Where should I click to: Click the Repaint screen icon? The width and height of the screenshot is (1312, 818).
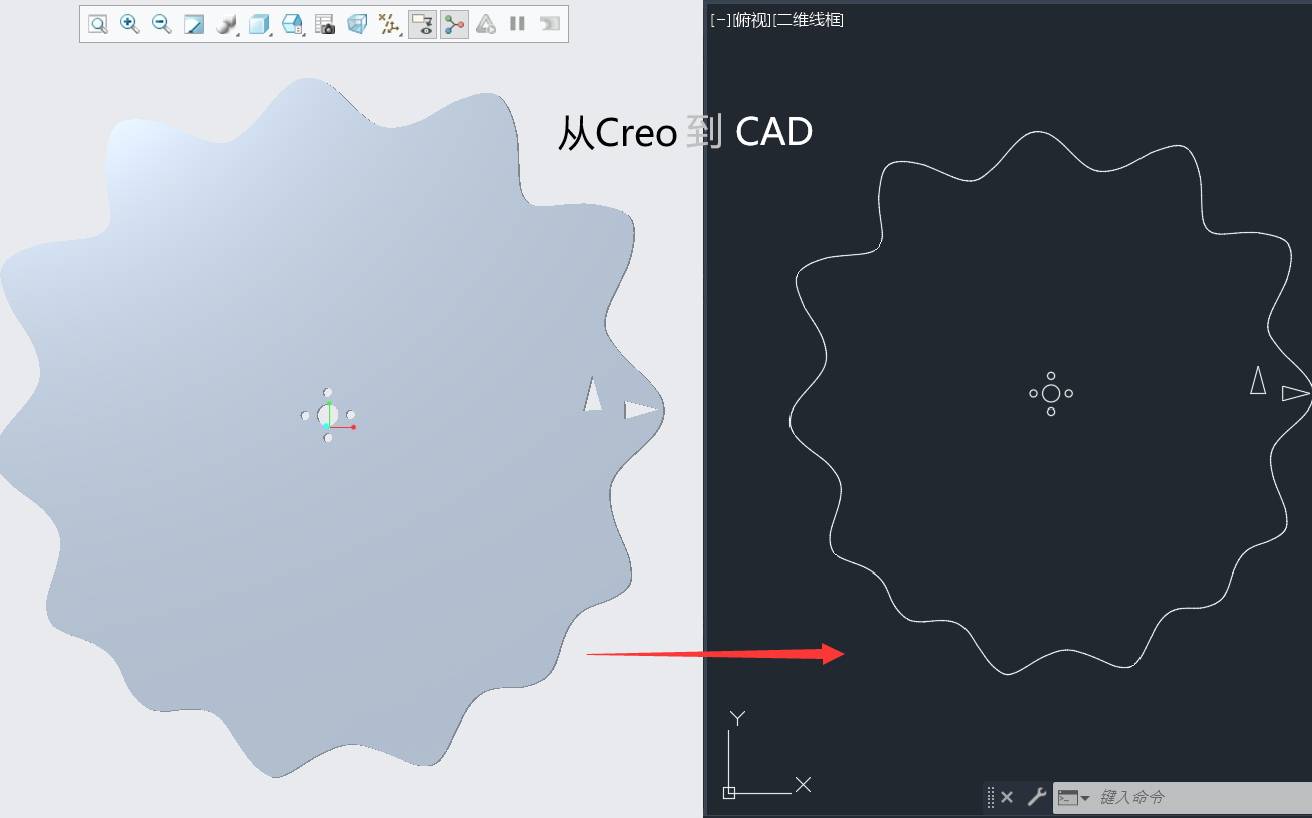click(x=194, y=24)
